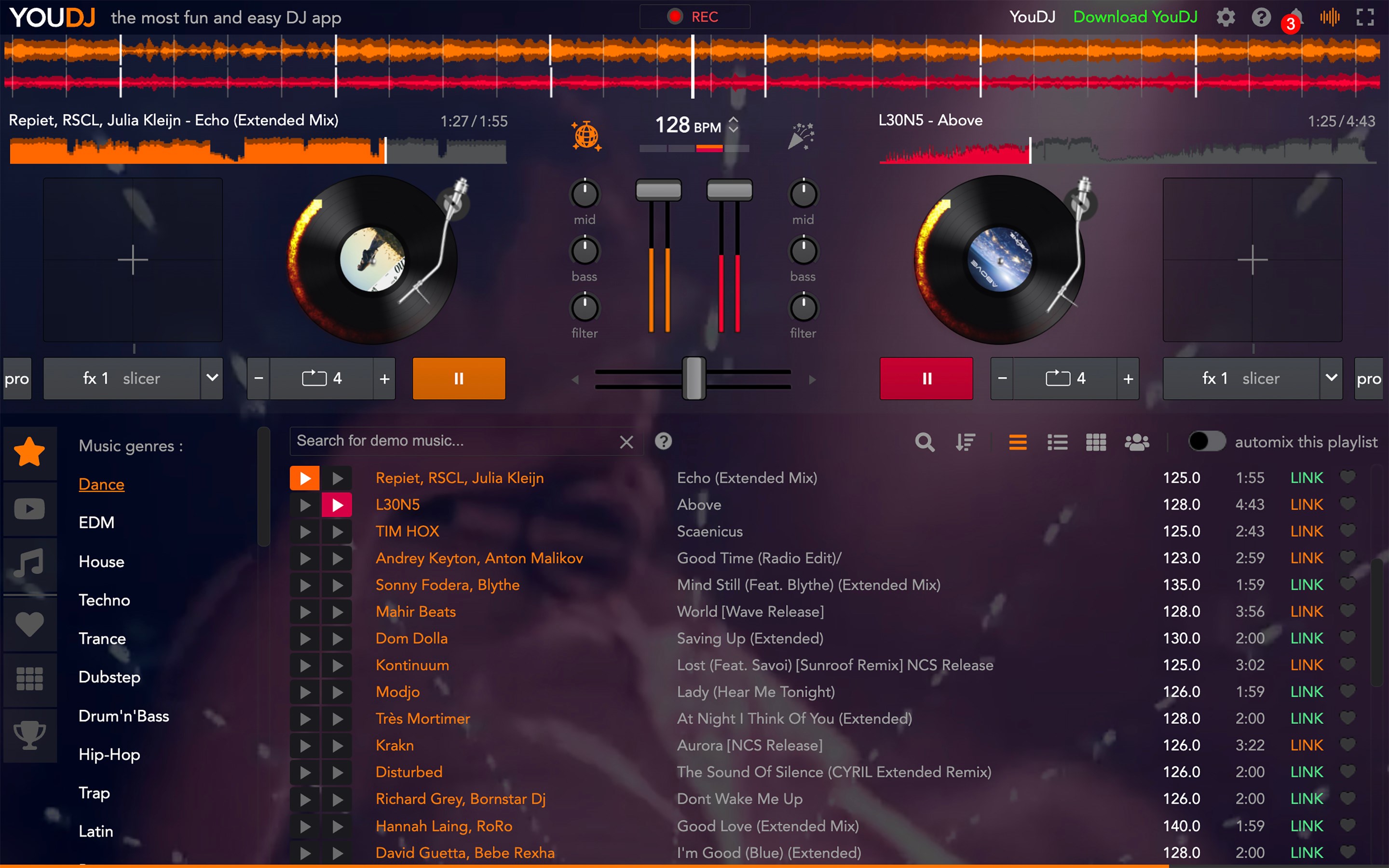
Task: Click the crossfader handle
Action: (694, 379)
